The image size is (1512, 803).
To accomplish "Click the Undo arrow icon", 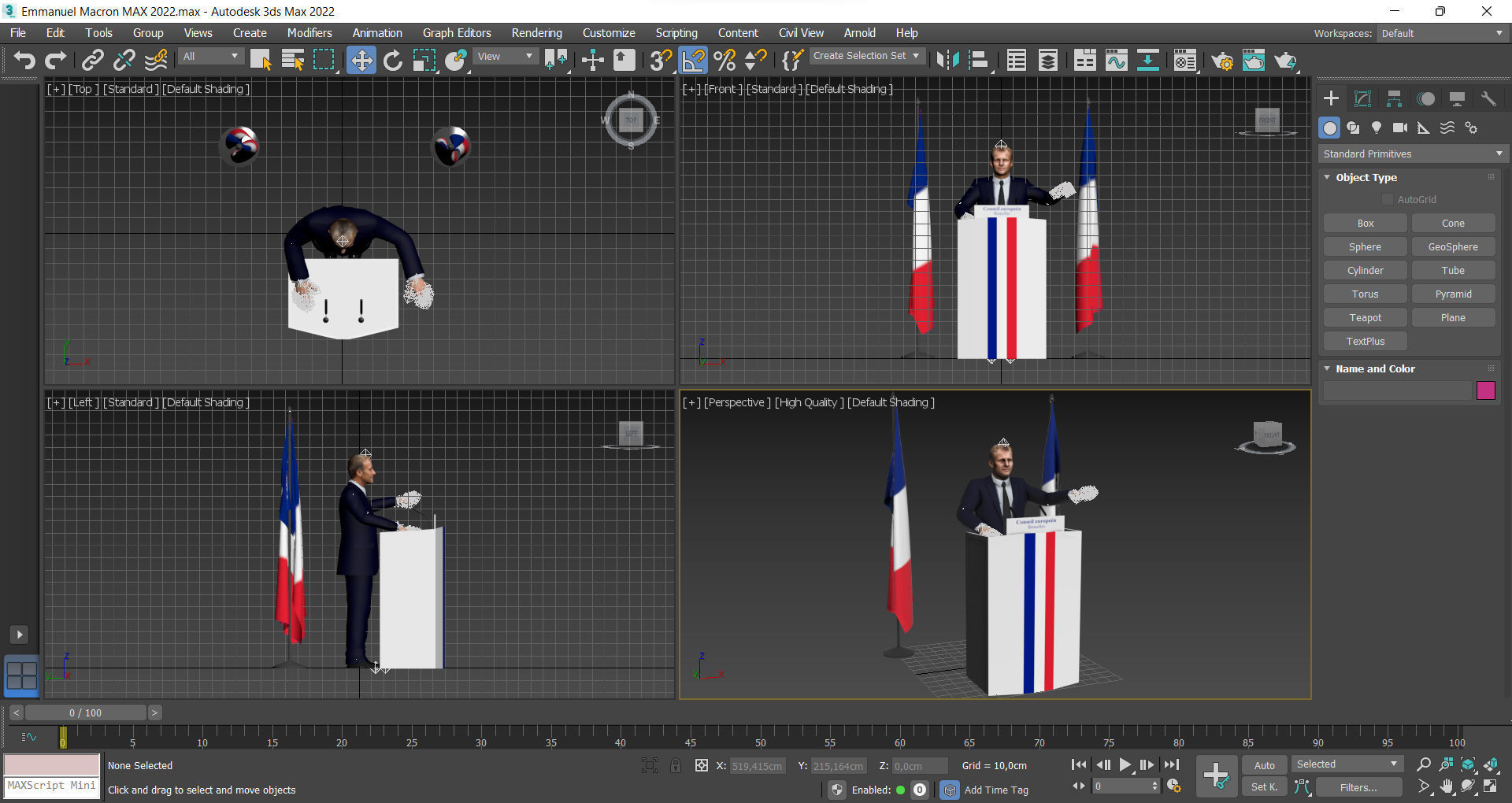I will tap(24, 60).
